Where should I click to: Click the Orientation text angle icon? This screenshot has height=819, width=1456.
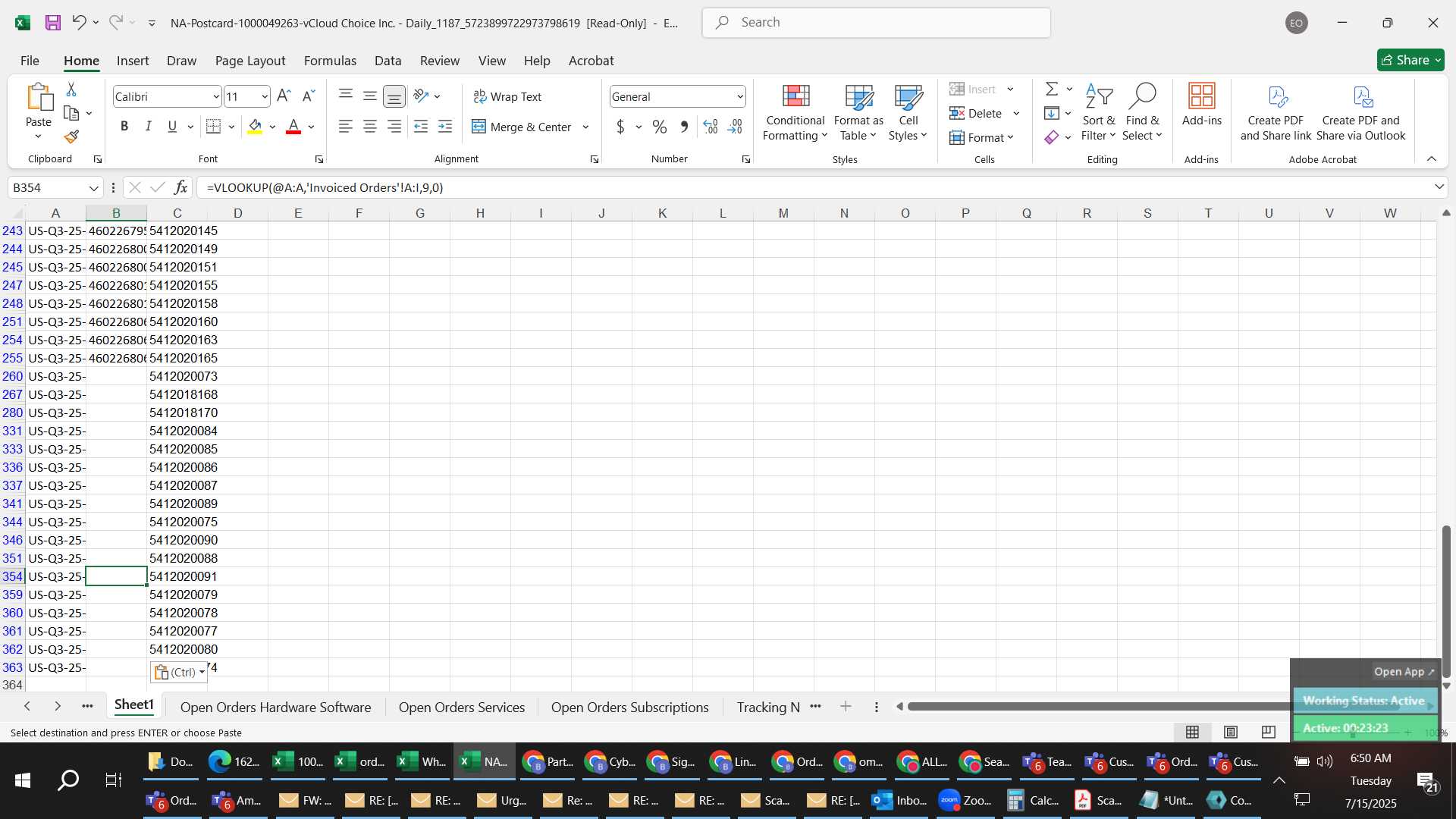[422, 96]
